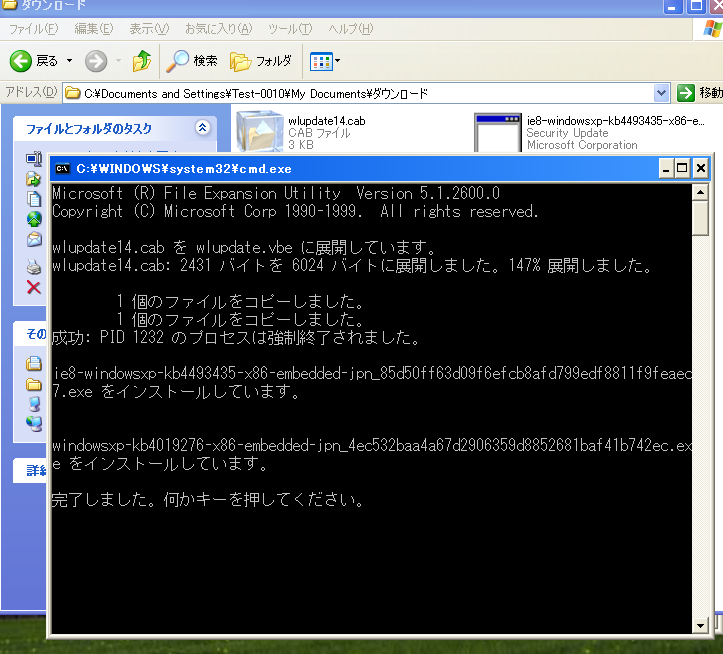This screenshot has height=654, width=723.
Task: Minimize the cmd.exe window
Action: pos(665,168)
